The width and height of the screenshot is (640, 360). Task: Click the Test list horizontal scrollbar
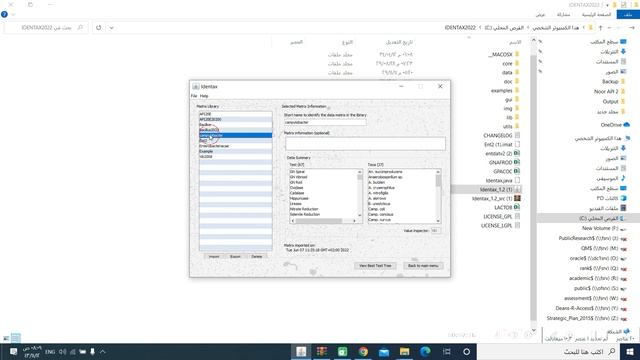pos(325,221)
